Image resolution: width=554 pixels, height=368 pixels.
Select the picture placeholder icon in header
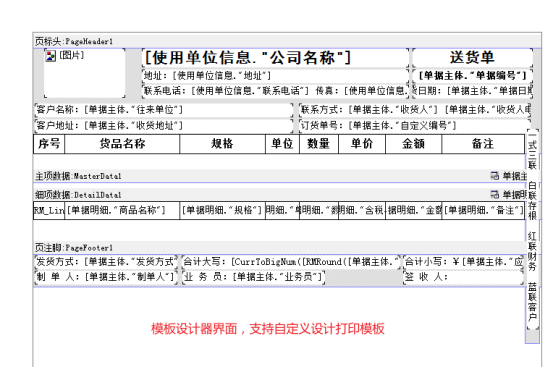click(51, 56)
